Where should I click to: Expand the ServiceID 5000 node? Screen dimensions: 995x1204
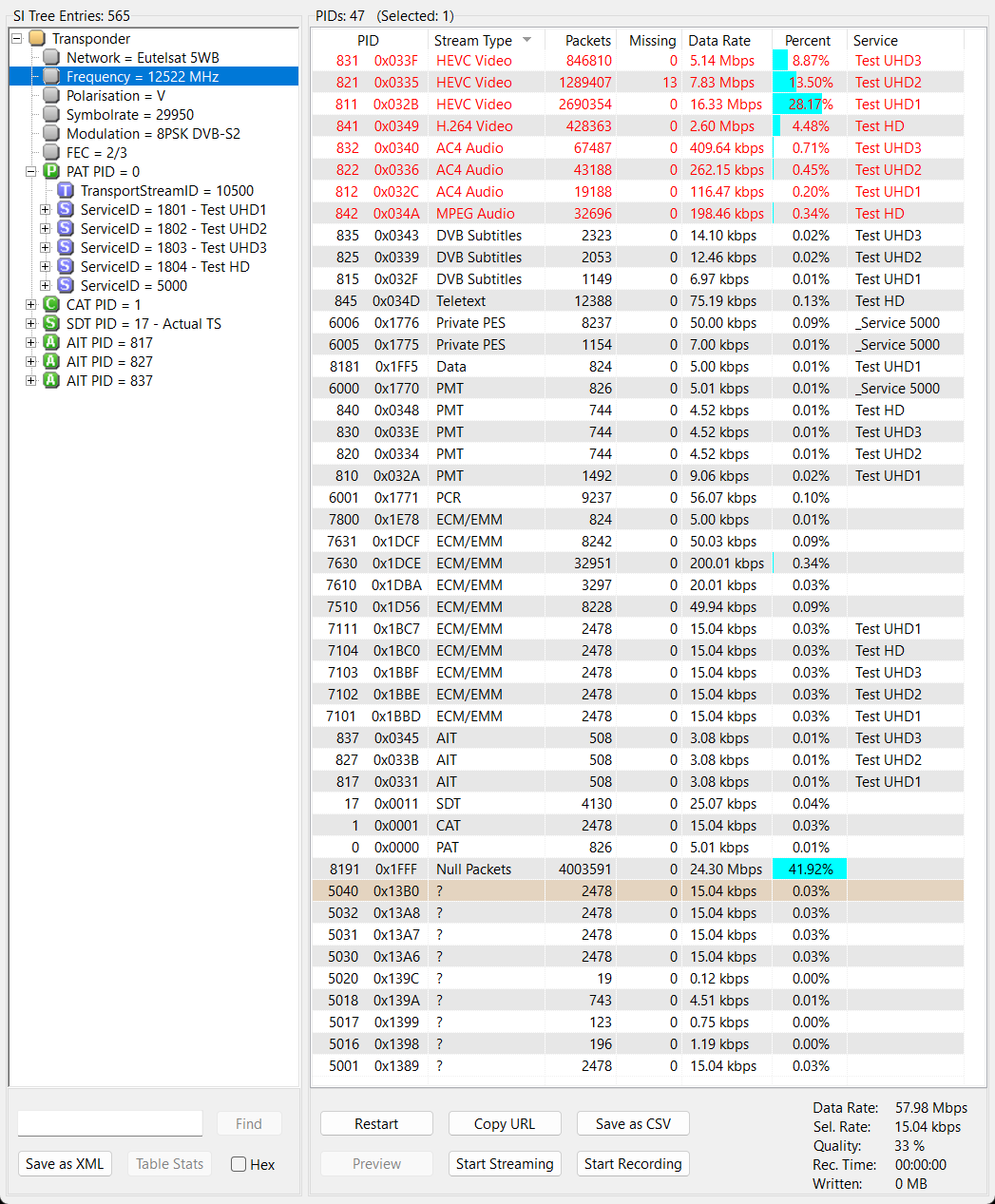click(45, 286)
